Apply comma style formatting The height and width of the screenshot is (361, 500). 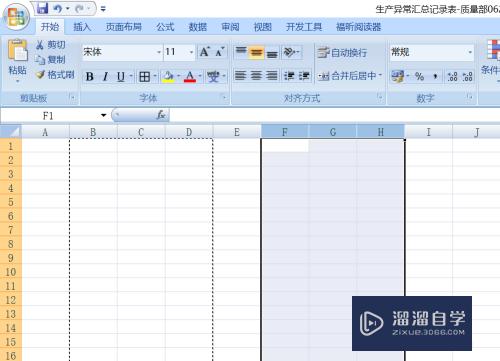pos(435,77)
